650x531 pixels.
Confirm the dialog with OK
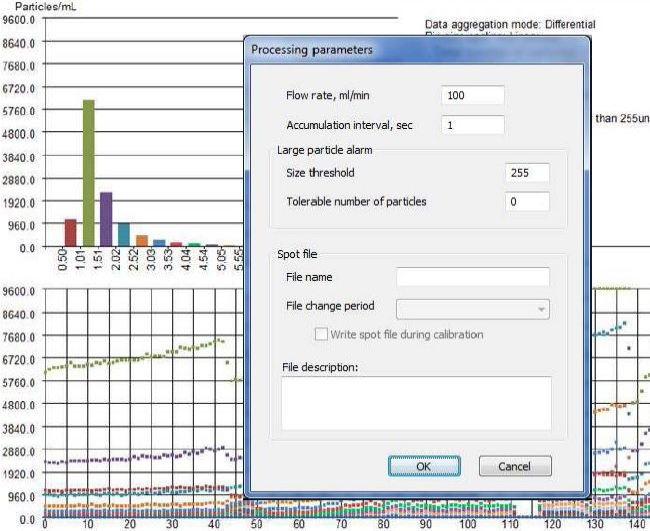coord(424,466)
